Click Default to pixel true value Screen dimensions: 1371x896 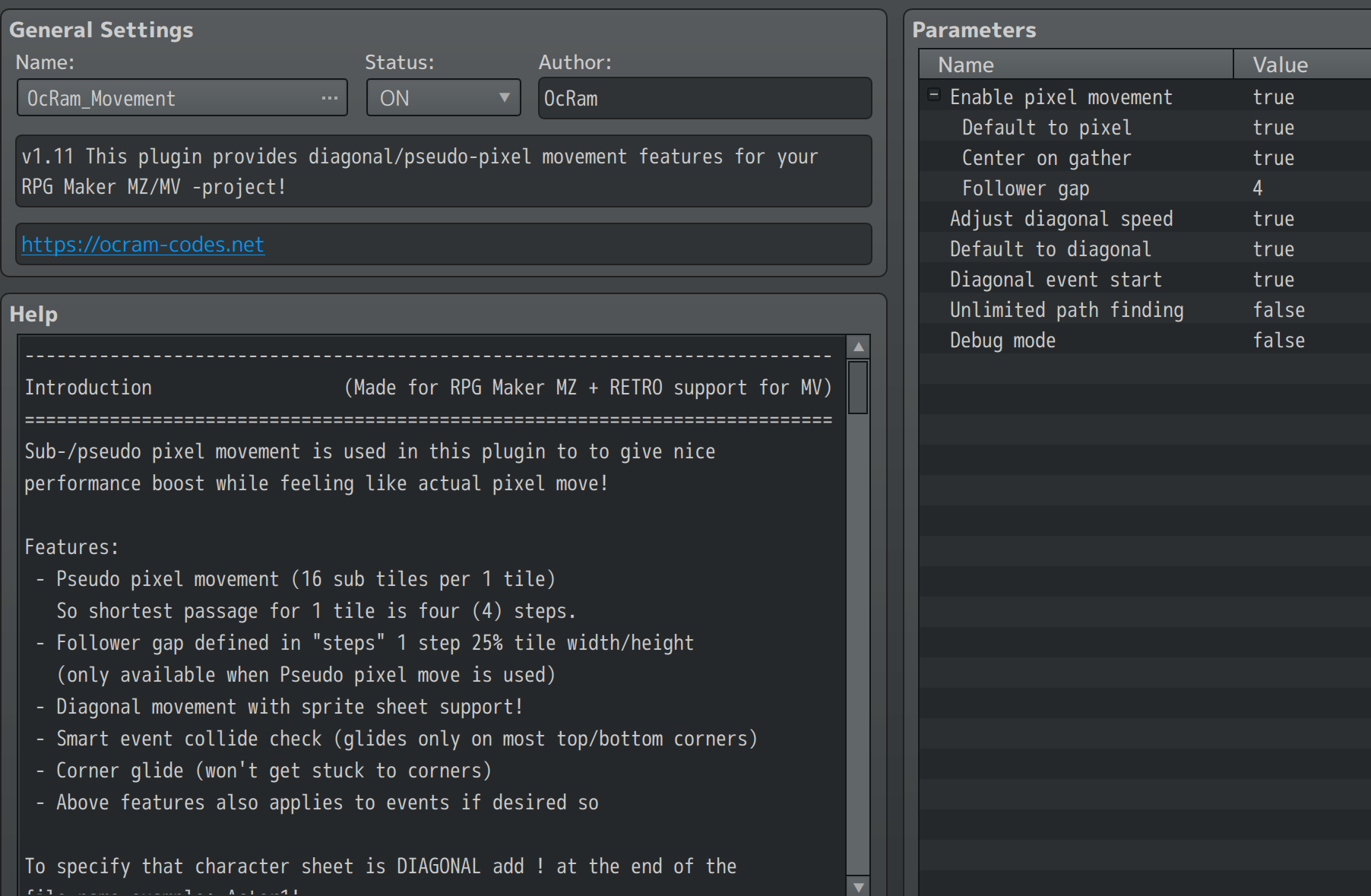[x=1274, y=127]
